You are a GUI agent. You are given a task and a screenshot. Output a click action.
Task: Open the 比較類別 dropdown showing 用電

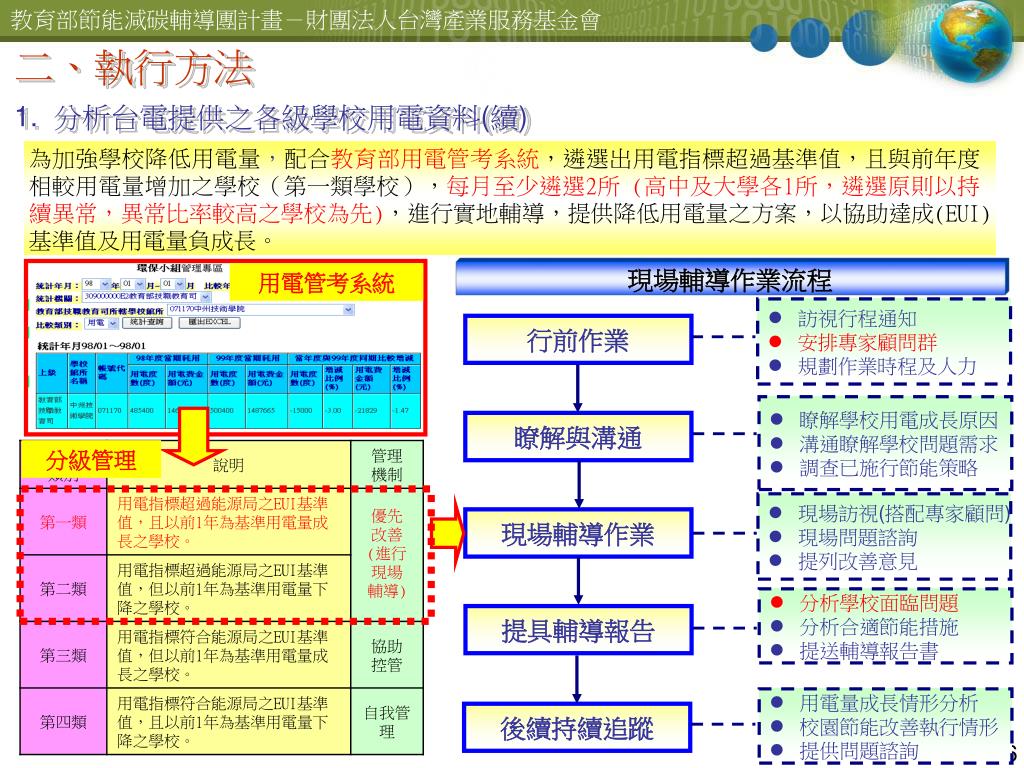[x=101, y=323]
